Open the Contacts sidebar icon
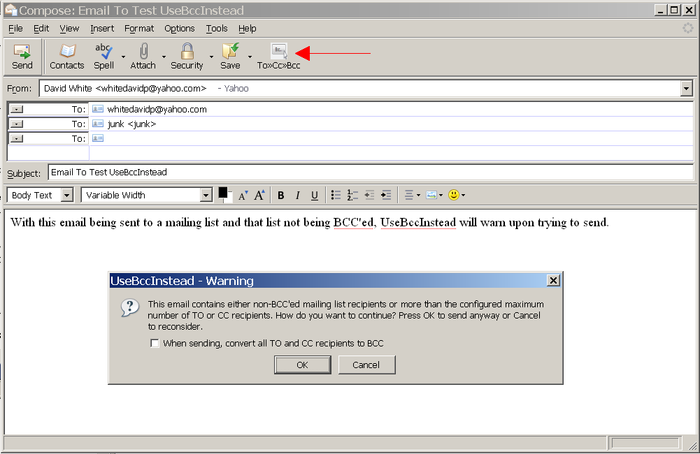 click(67, 56)
